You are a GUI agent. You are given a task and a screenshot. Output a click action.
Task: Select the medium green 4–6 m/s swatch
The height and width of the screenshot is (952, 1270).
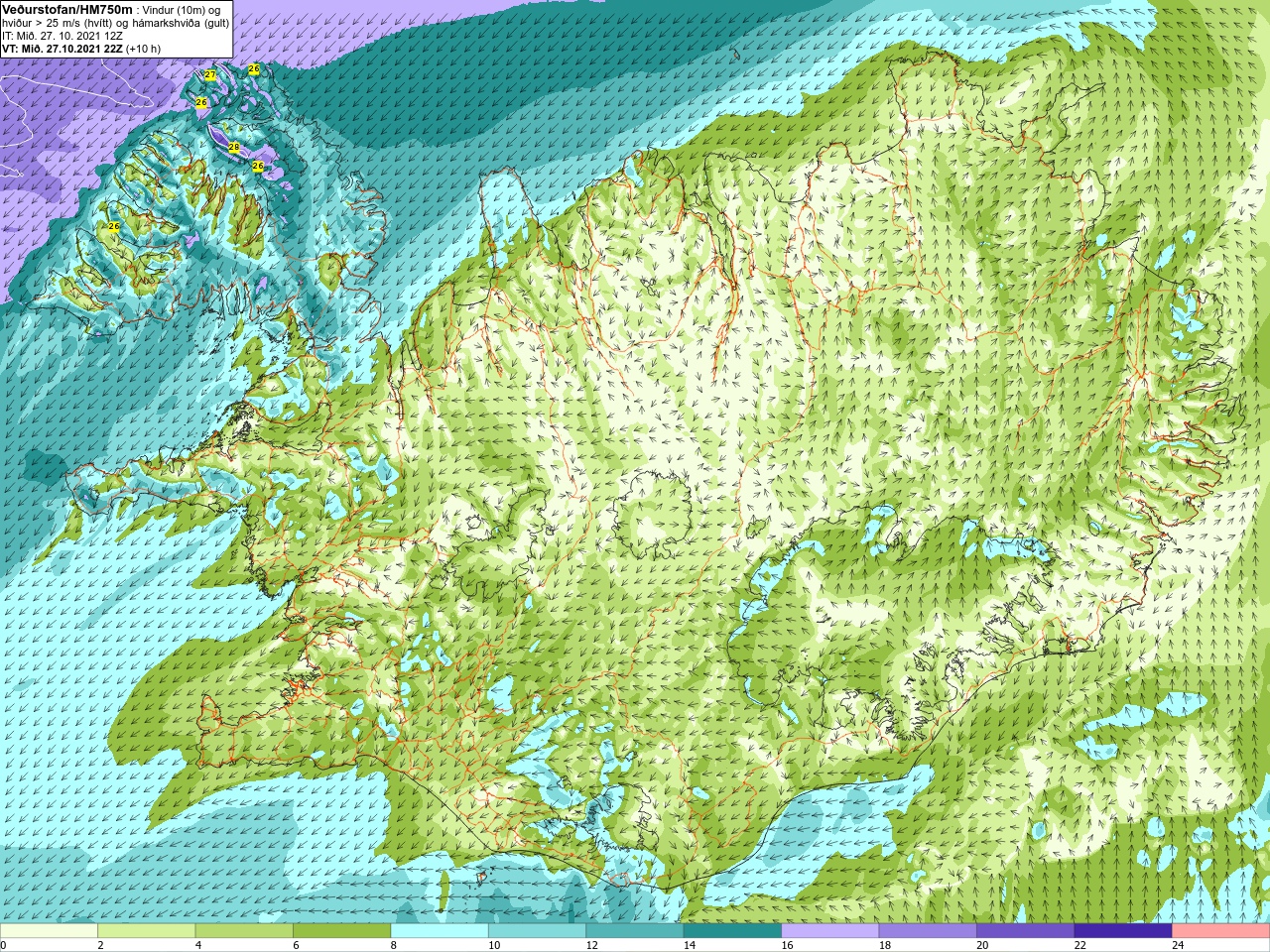pos(244,931)
